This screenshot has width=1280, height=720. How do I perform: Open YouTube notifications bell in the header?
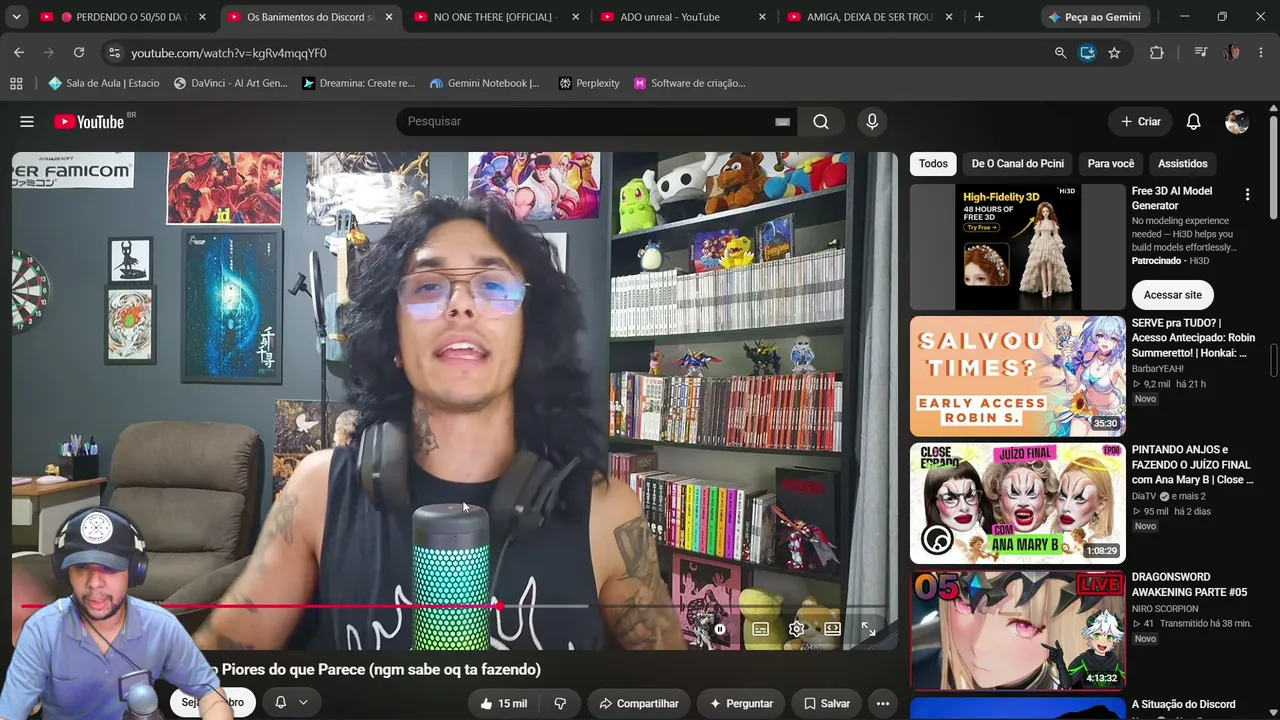(x=1193, y=121)
